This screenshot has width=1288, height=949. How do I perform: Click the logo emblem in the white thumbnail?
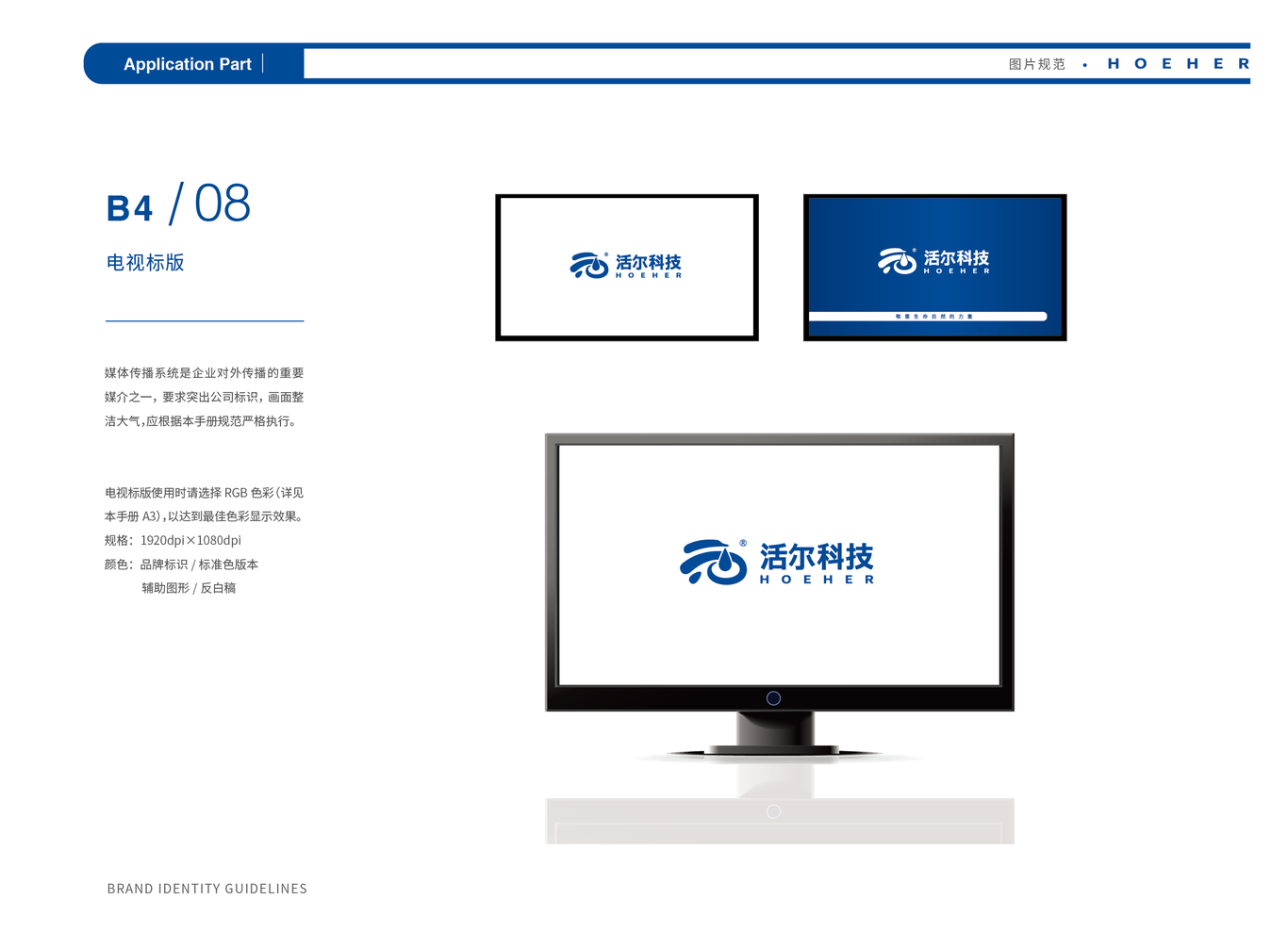(589, 266)
